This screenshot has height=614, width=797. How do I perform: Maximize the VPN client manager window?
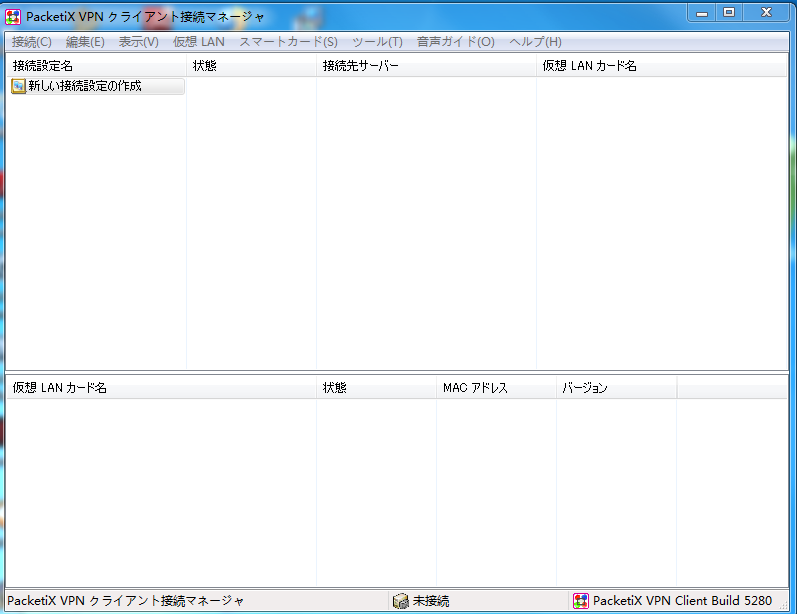tap(729, 12)
